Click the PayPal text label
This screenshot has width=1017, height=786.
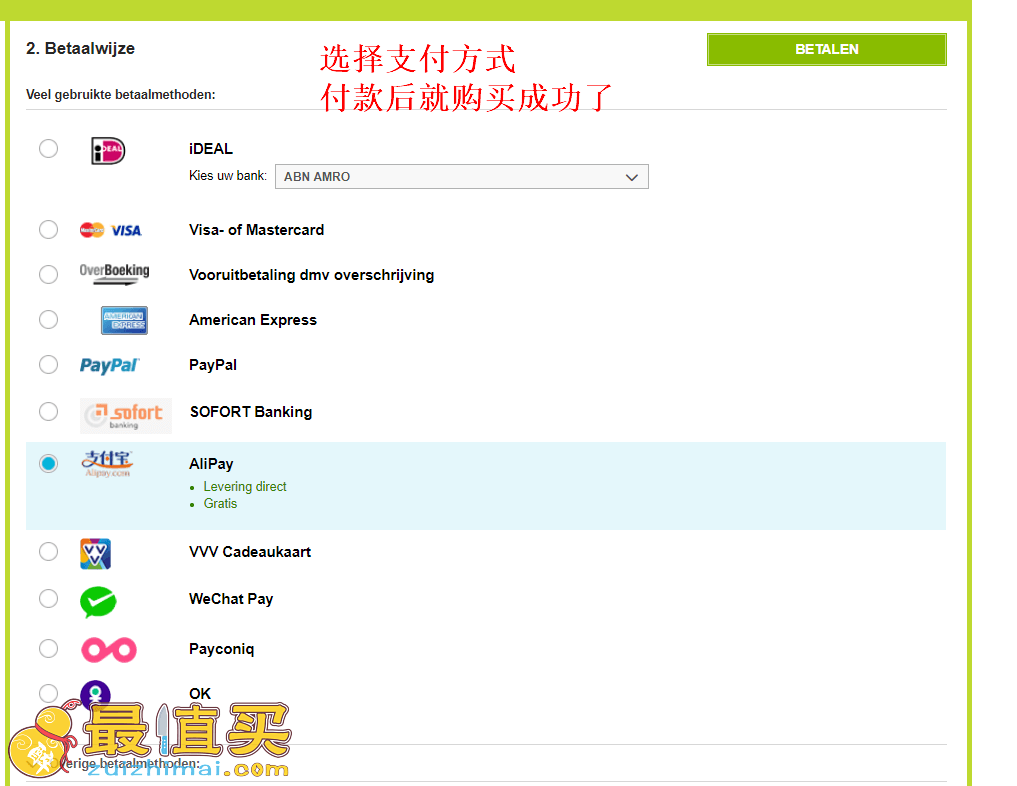click(x=213, y=365)
